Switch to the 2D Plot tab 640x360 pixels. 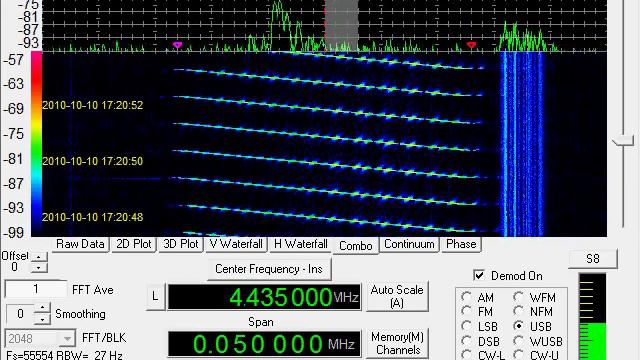point(134,244)
